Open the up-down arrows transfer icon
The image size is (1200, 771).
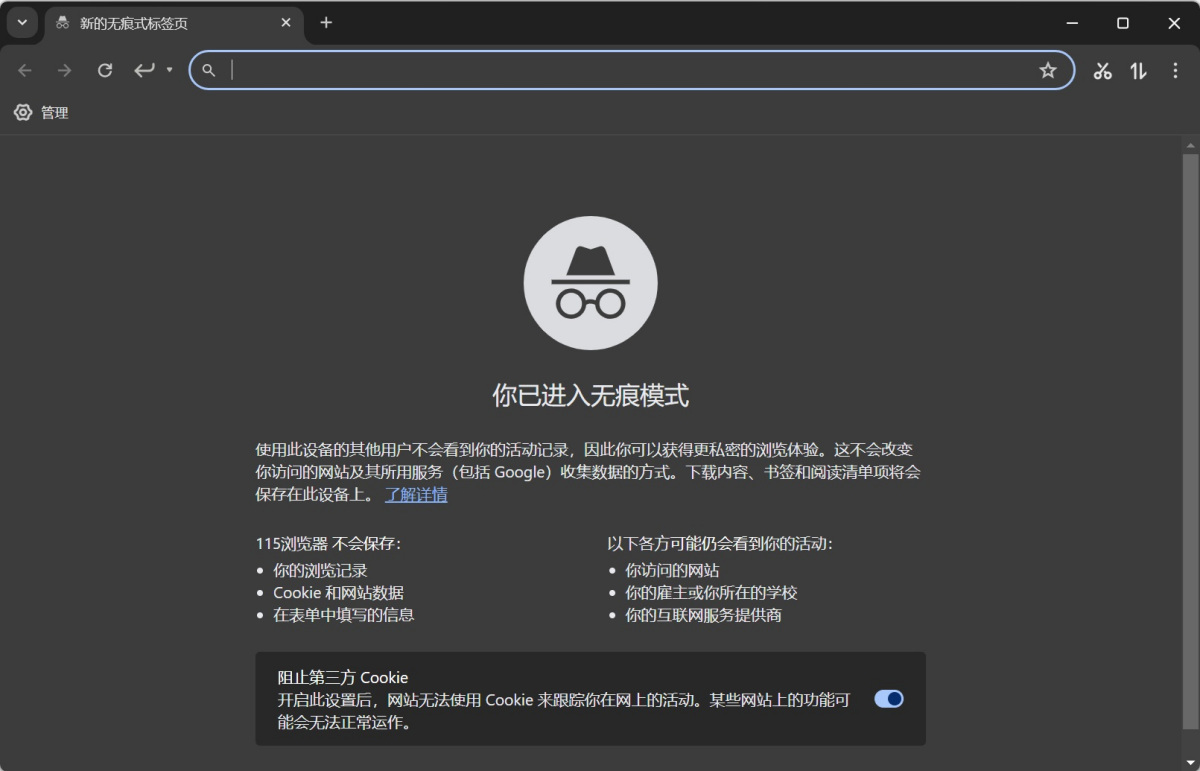[x=1138, y=70]
